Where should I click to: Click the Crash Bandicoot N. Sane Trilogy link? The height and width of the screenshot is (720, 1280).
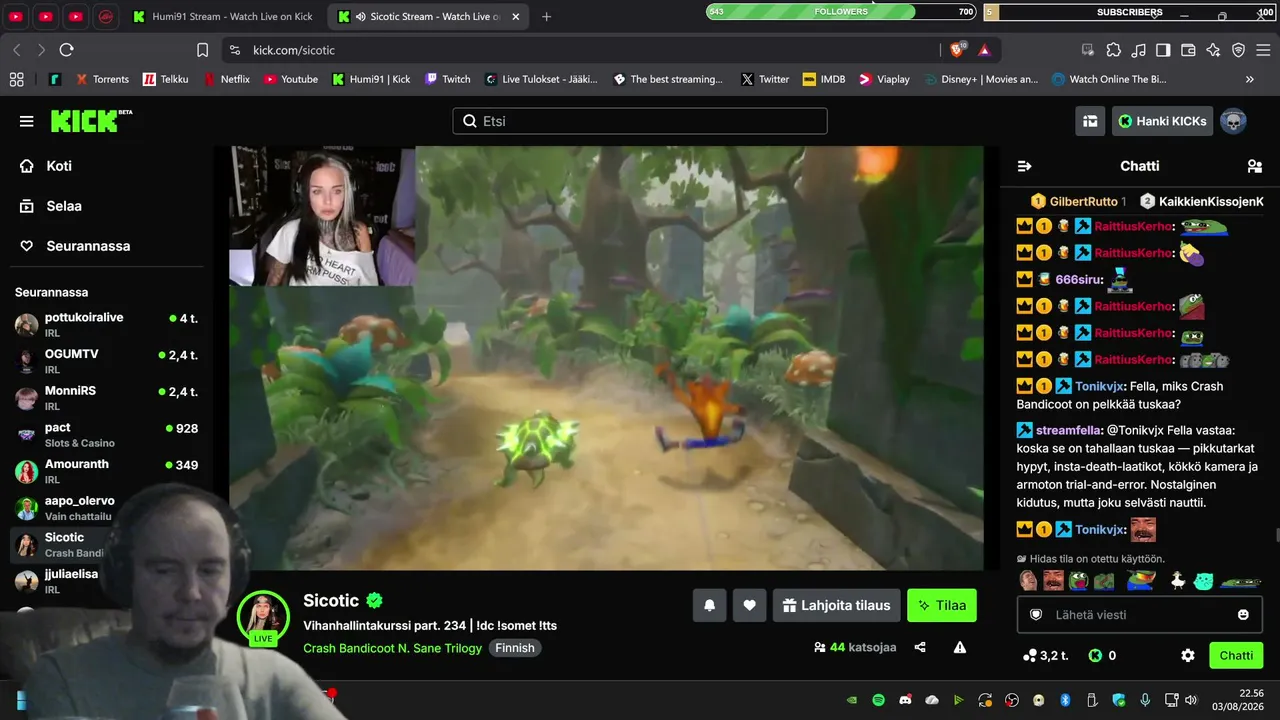[392, 648]
